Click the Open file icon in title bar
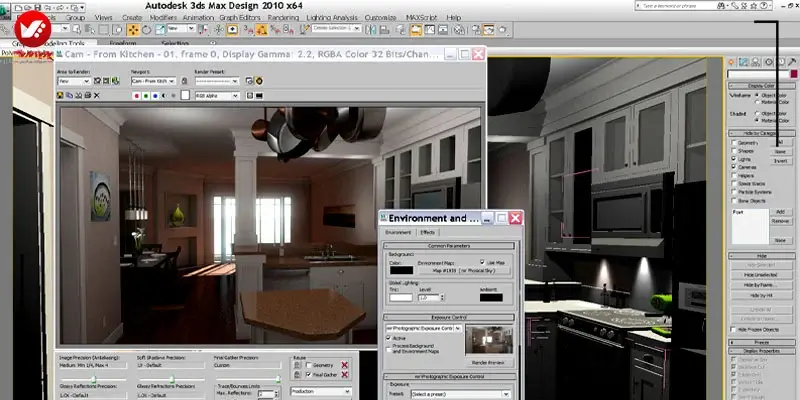Screen dimensions: 800x400 (28, 7)
